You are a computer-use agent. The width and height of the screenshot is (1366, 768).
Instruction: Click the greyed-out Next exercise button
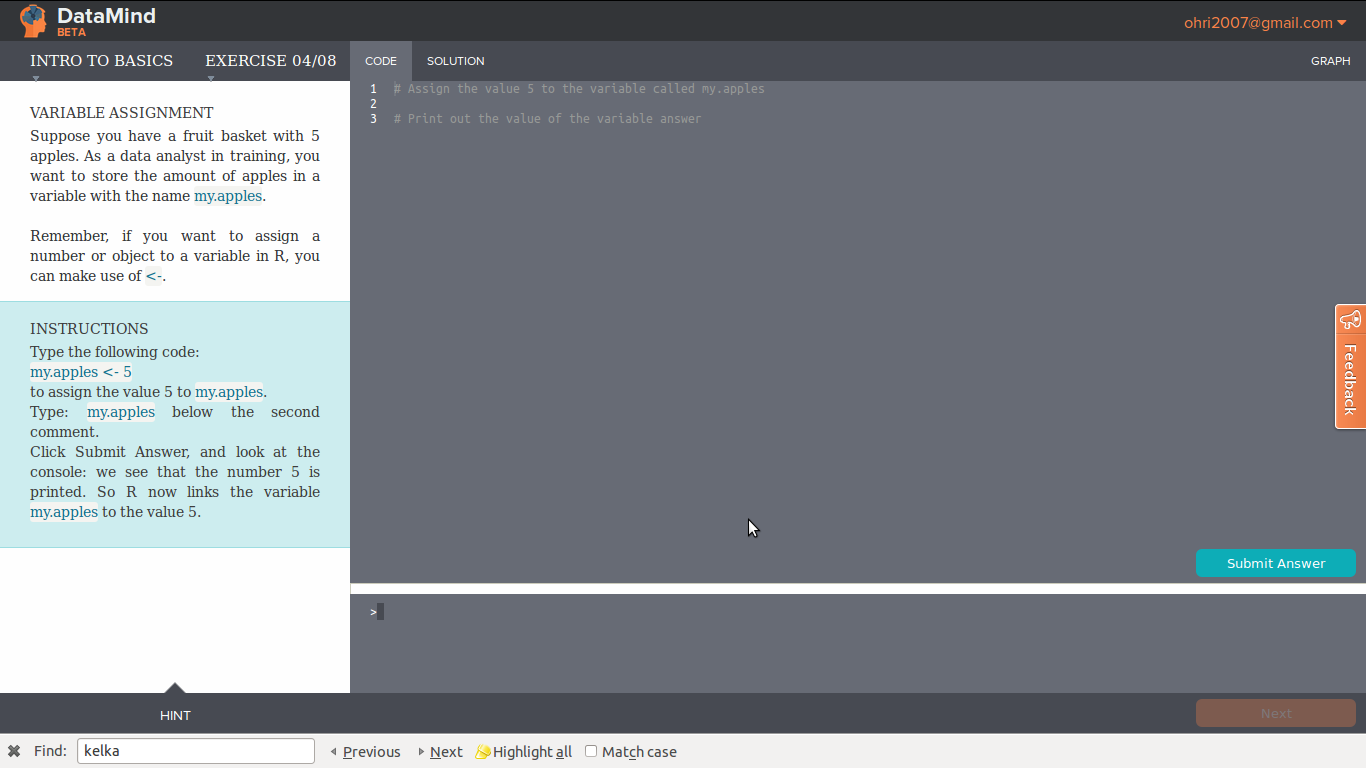click(x=1275, y=713)
